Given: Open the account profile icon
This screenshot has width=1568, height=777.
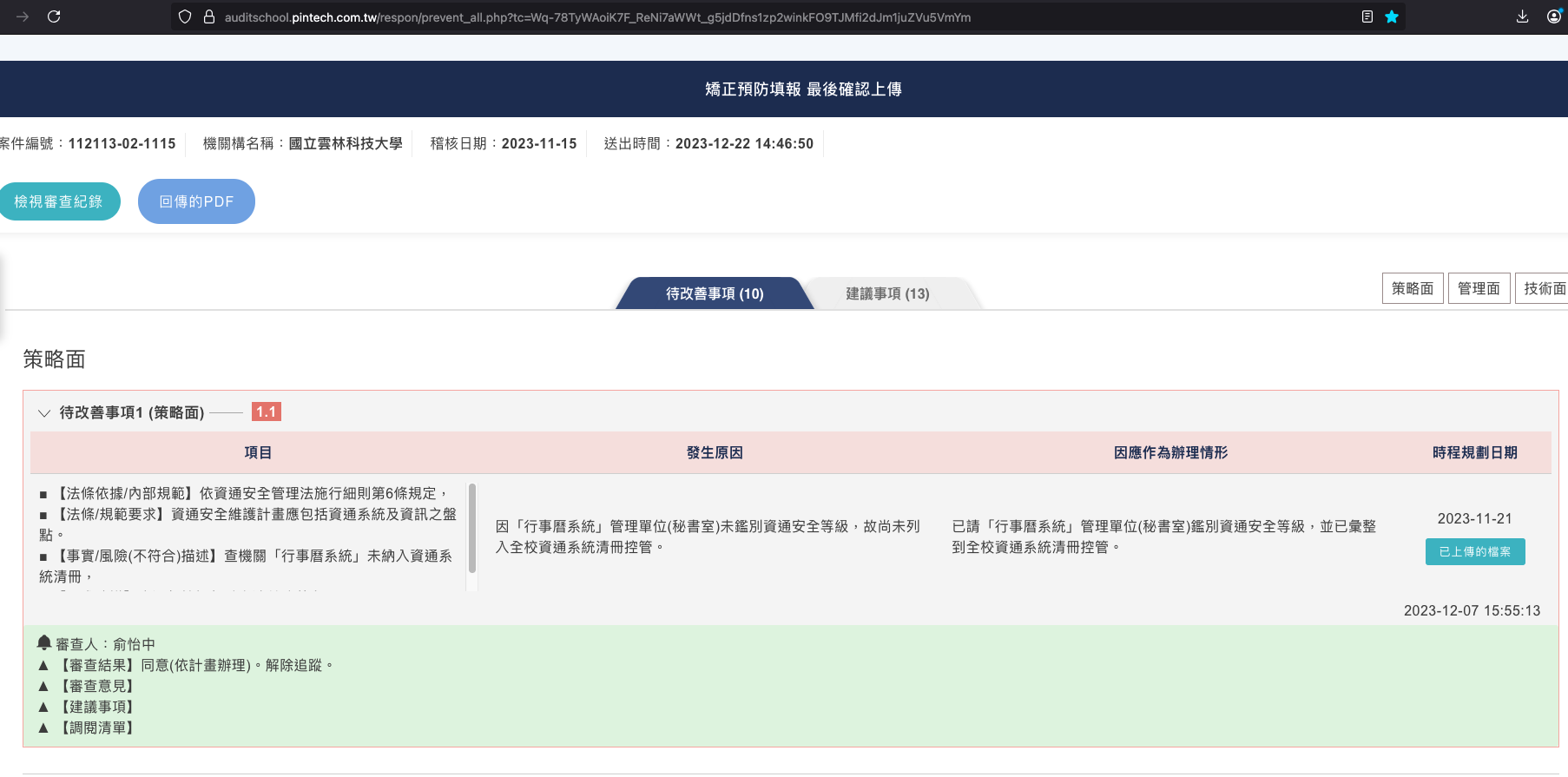Looking at the screenshot, I should click(1554, 16).
